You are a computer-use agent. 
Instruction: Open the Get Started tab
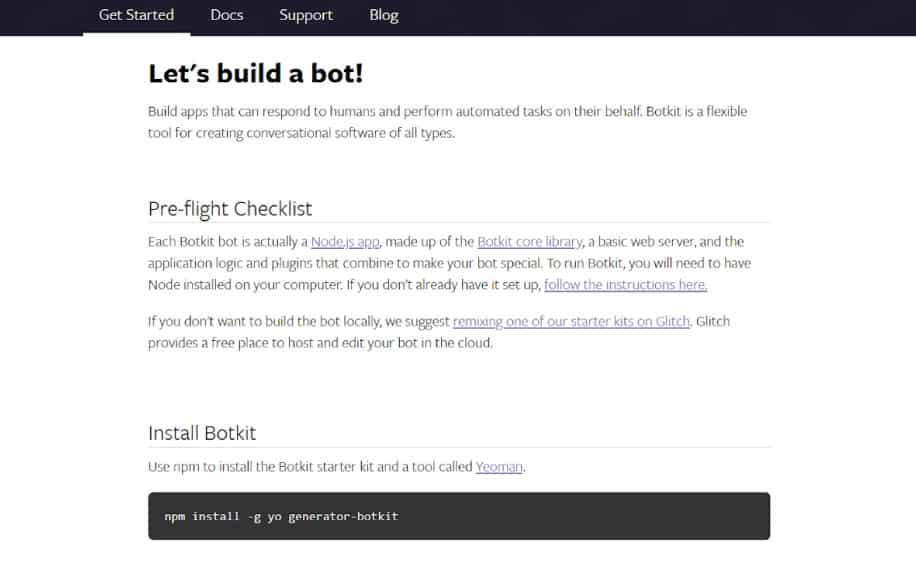136,15
